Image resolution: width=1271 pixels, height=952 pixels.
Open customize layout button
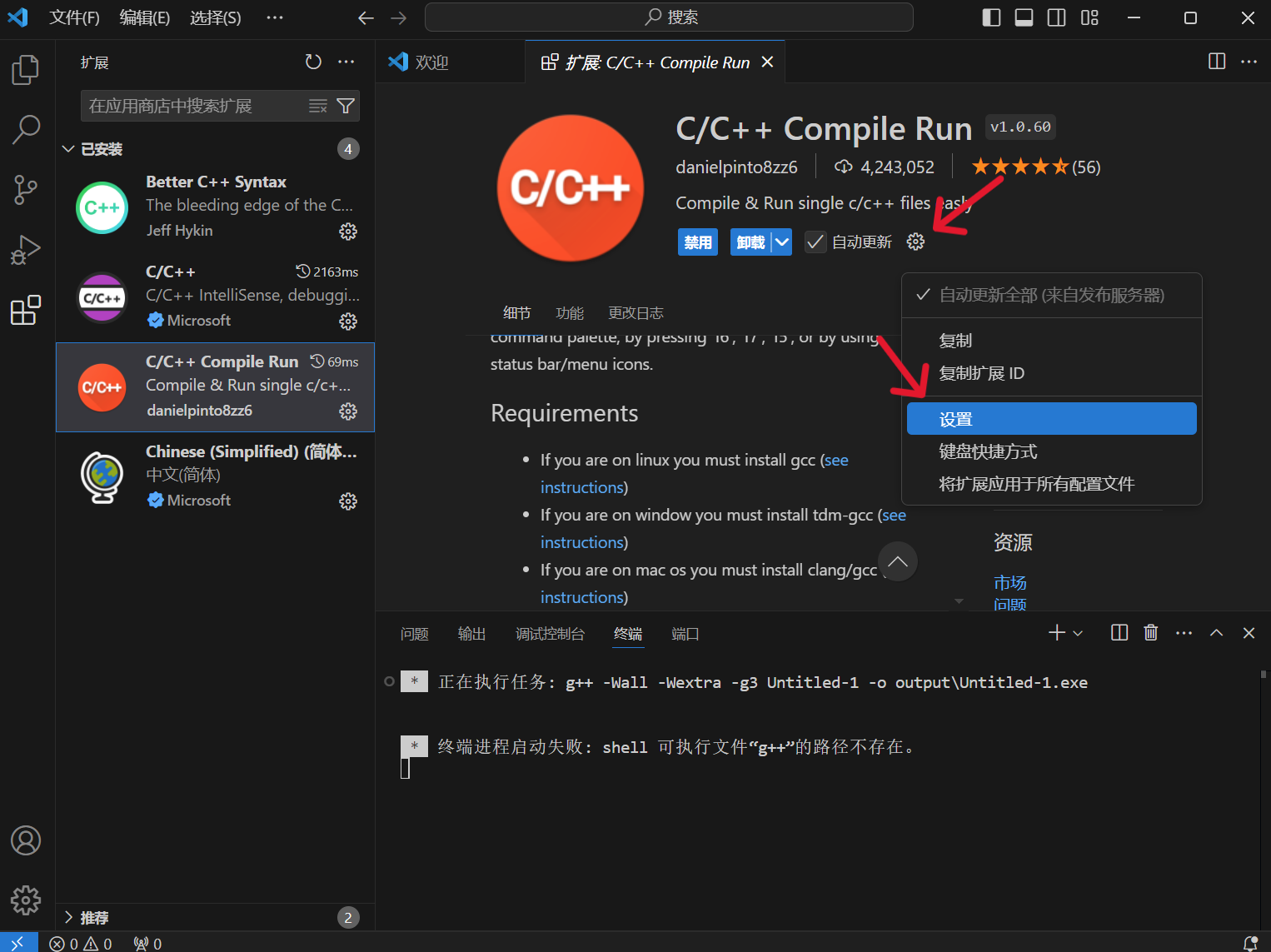click(x=1089, y=17)
